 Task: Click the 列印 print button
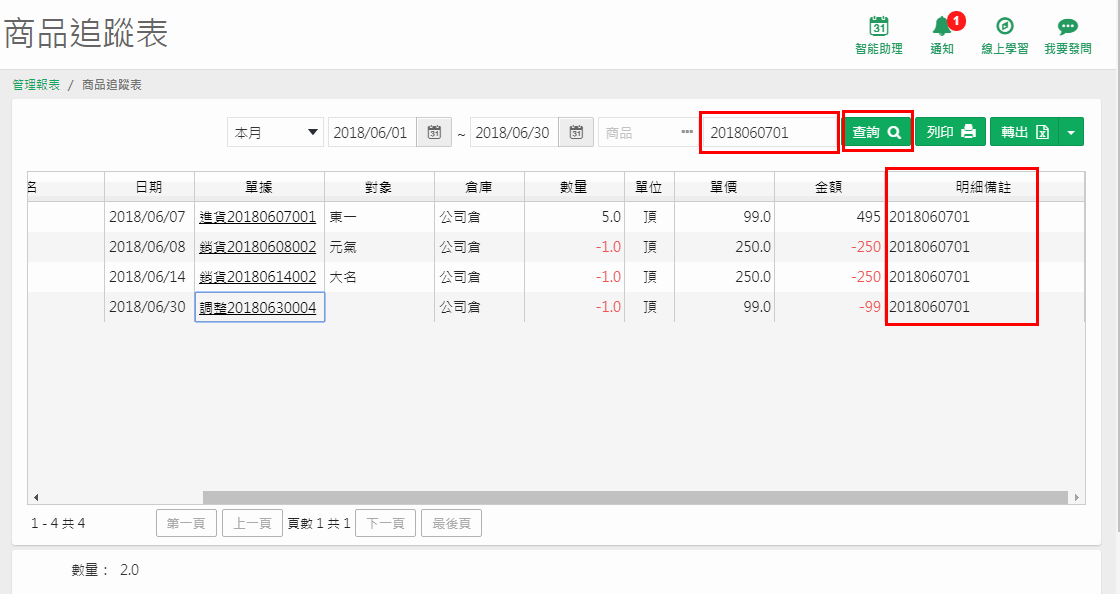click(951, 132)
